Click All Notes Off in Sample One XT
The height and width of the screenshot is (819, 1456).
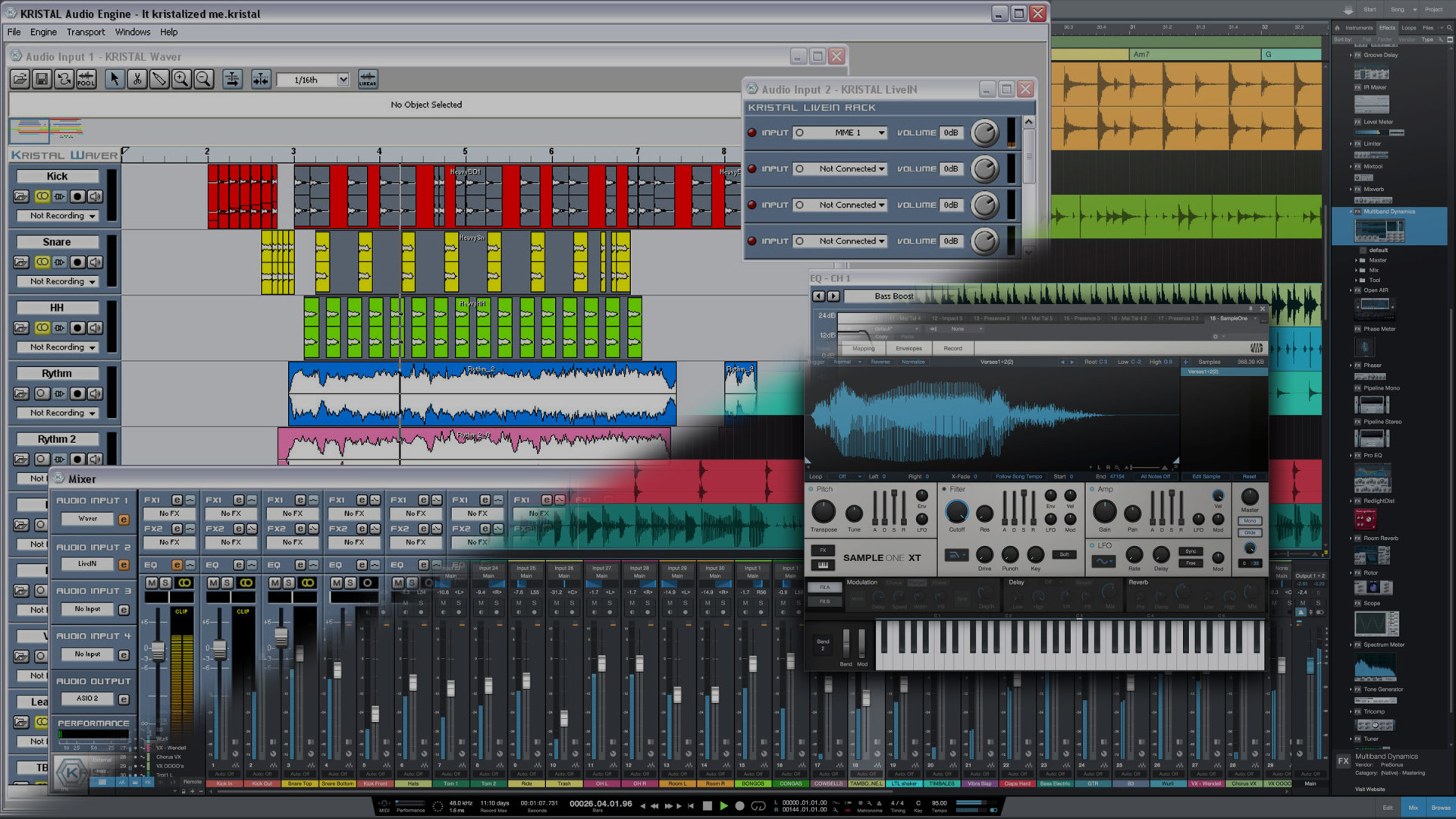point(1156,477)
